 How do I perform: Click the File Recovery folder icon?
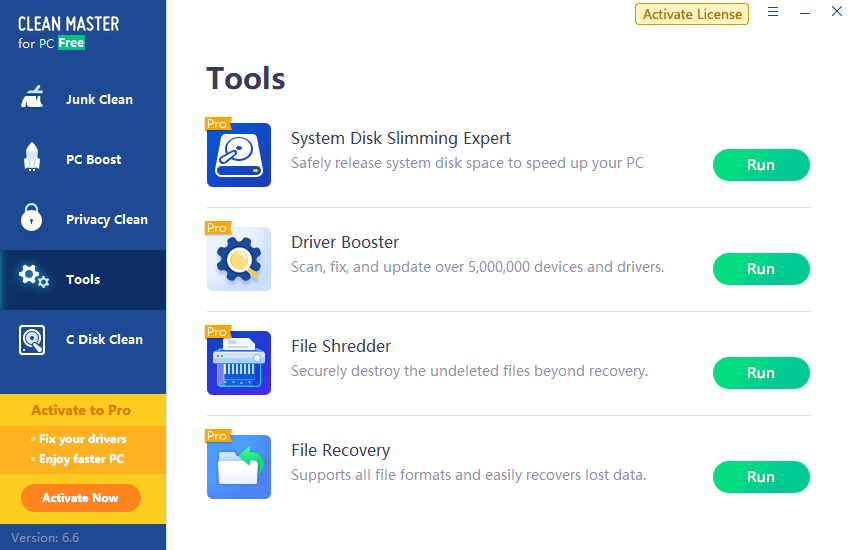[239, 467]
